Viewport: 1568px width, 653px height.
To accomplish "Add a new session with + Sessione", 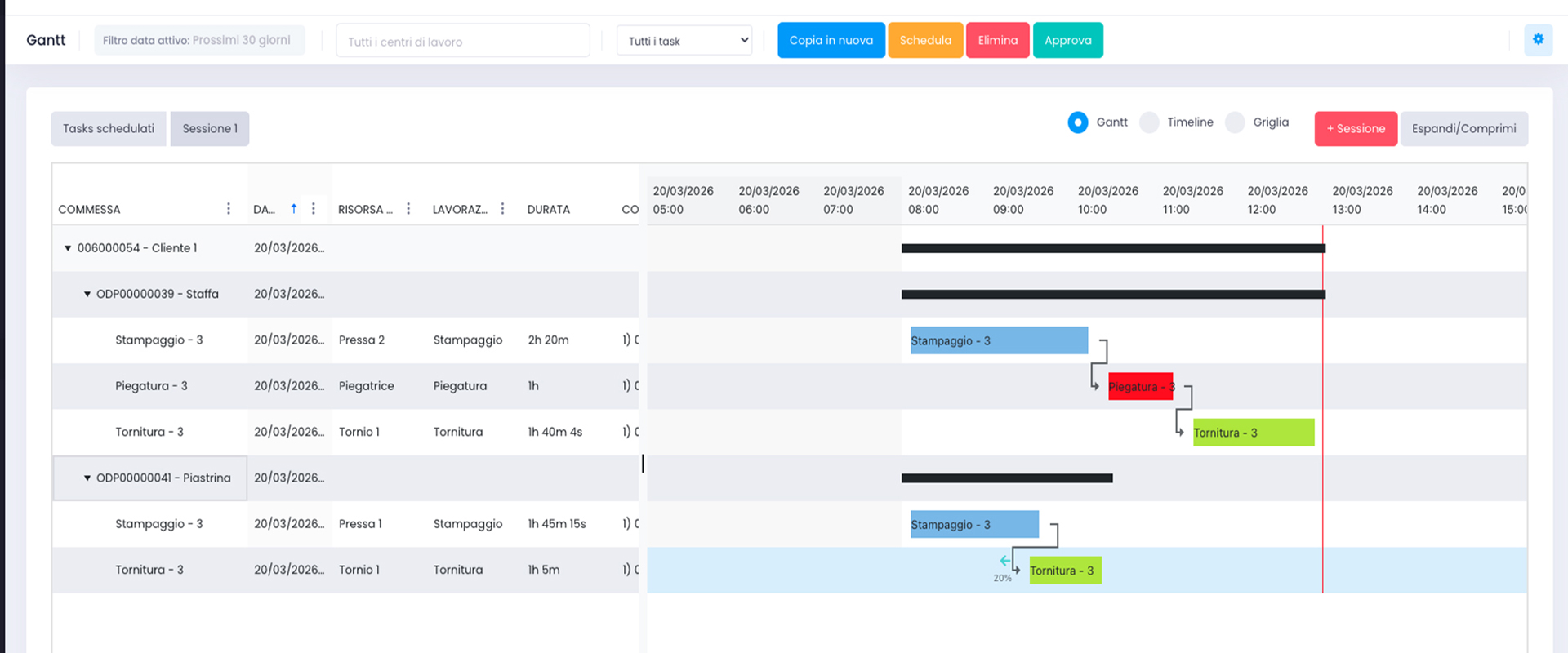I will point(1356,129).
